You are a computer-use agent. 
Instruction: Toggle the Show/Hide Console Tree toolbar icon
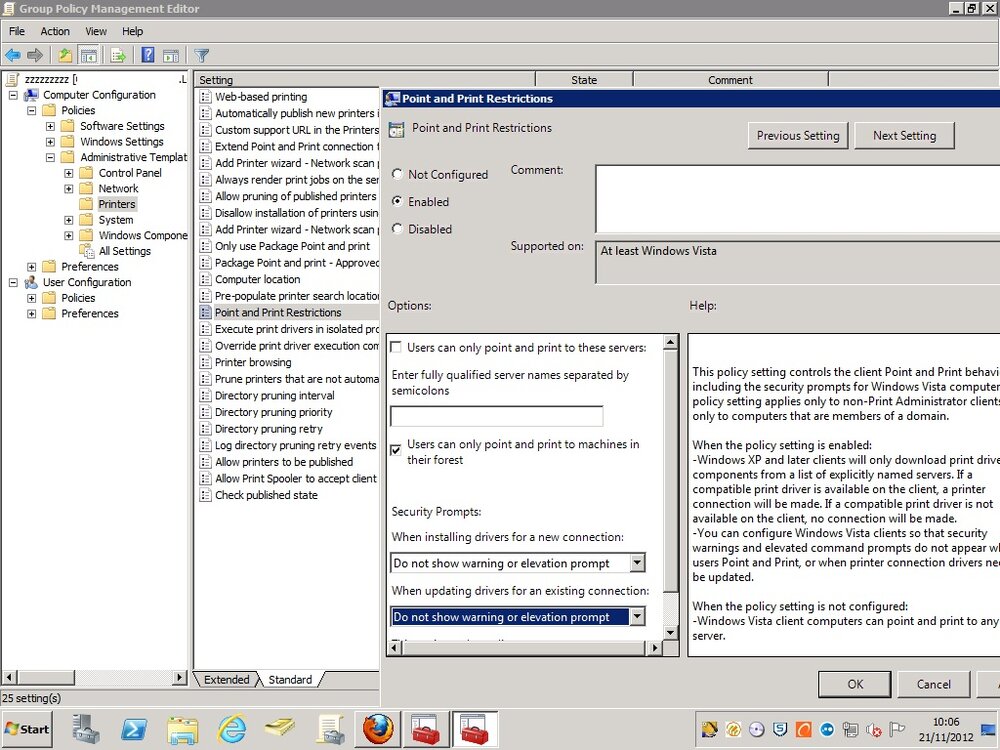pos(88,55)
